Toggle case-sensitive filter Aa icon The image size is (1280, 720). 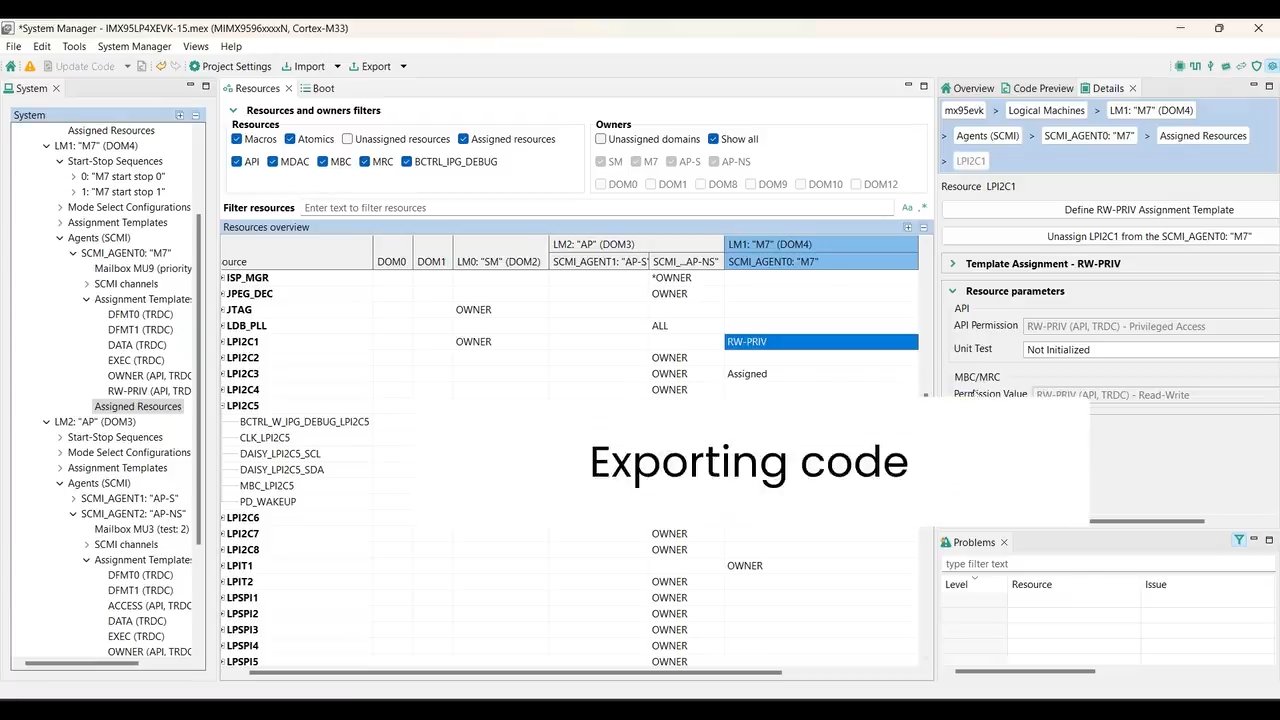pos(907,208)
